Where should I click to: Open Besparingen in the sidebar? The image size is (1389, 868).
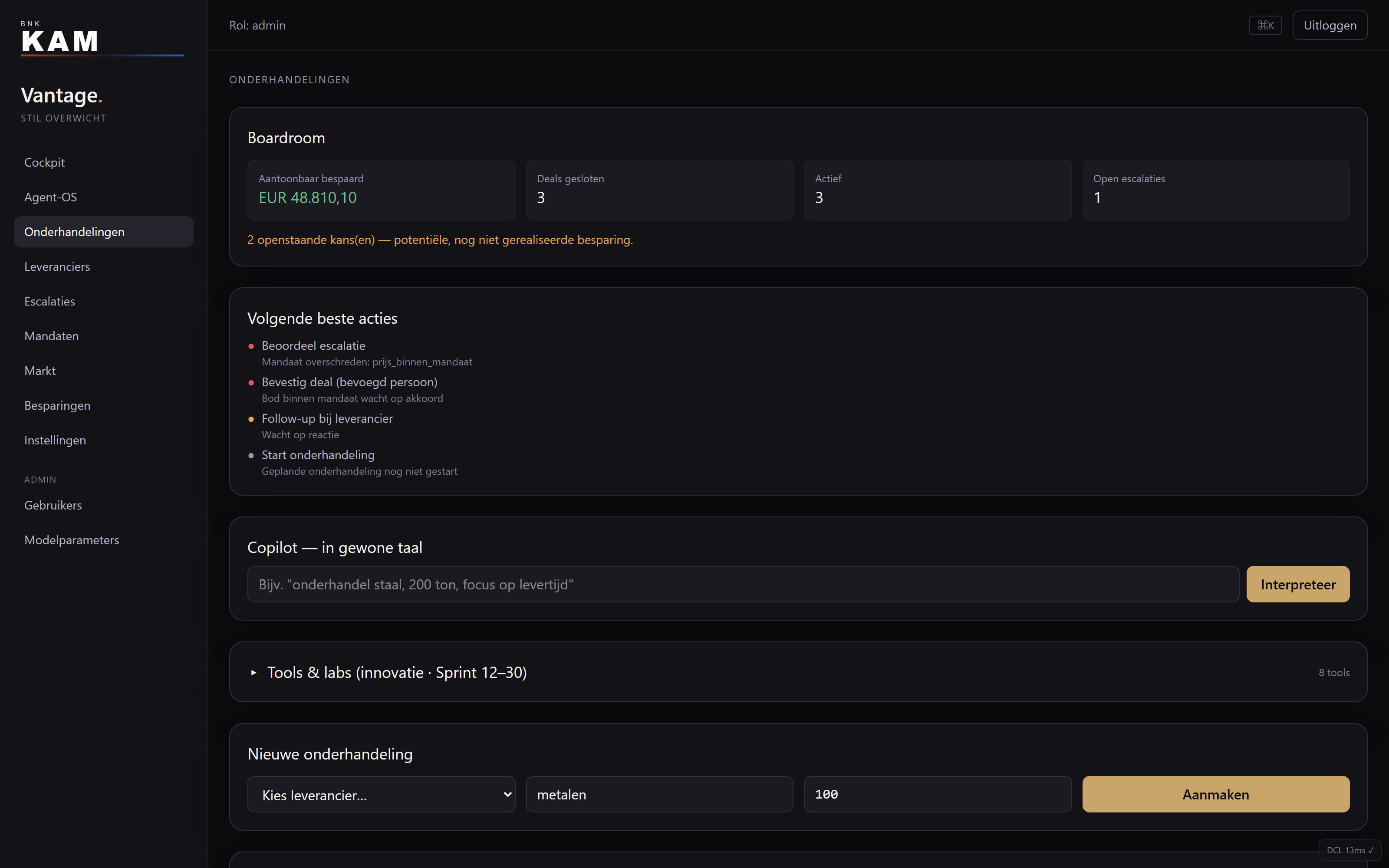tap(103, 405)
